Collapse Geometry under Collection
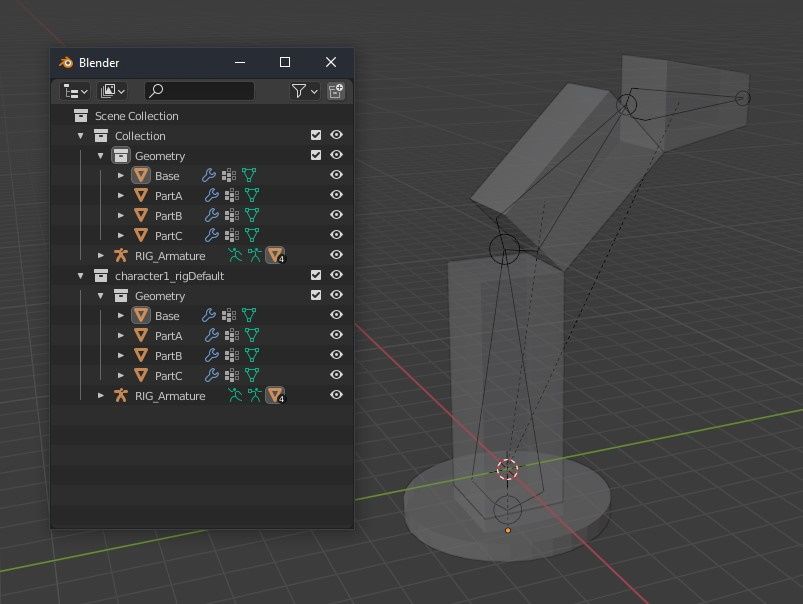Screen dimensions: 803x604 tap(100, 156)
